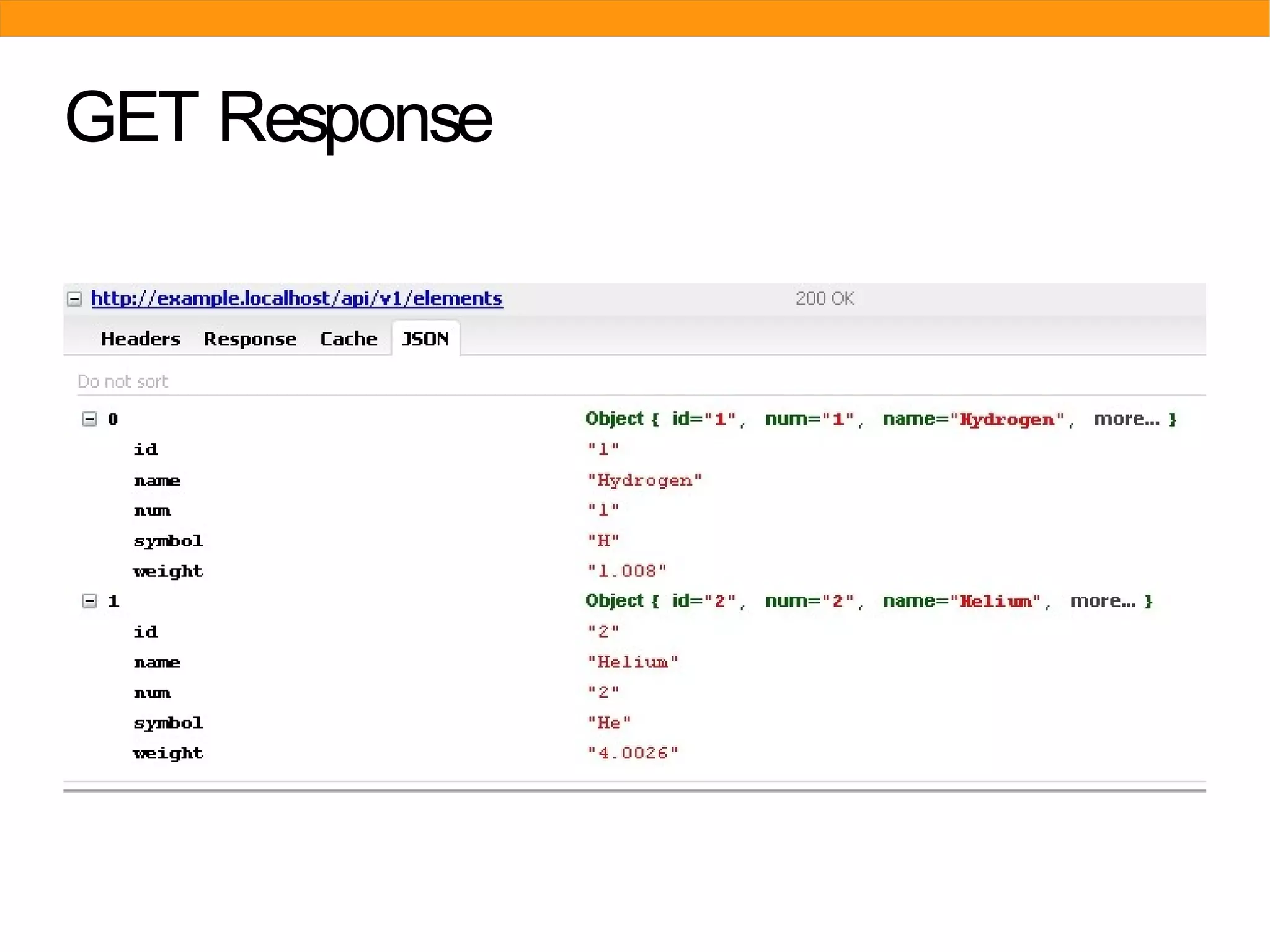This screenshot has width=1270, height=952.
Task: Select the Object summary with name="Helium"
Action: tap(869, 601)
